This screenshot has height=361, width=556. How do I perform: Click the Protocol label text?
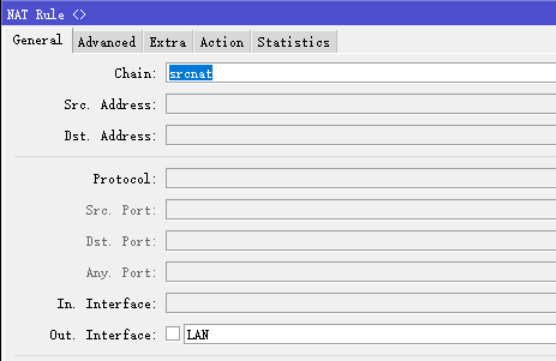pos(124,179)
